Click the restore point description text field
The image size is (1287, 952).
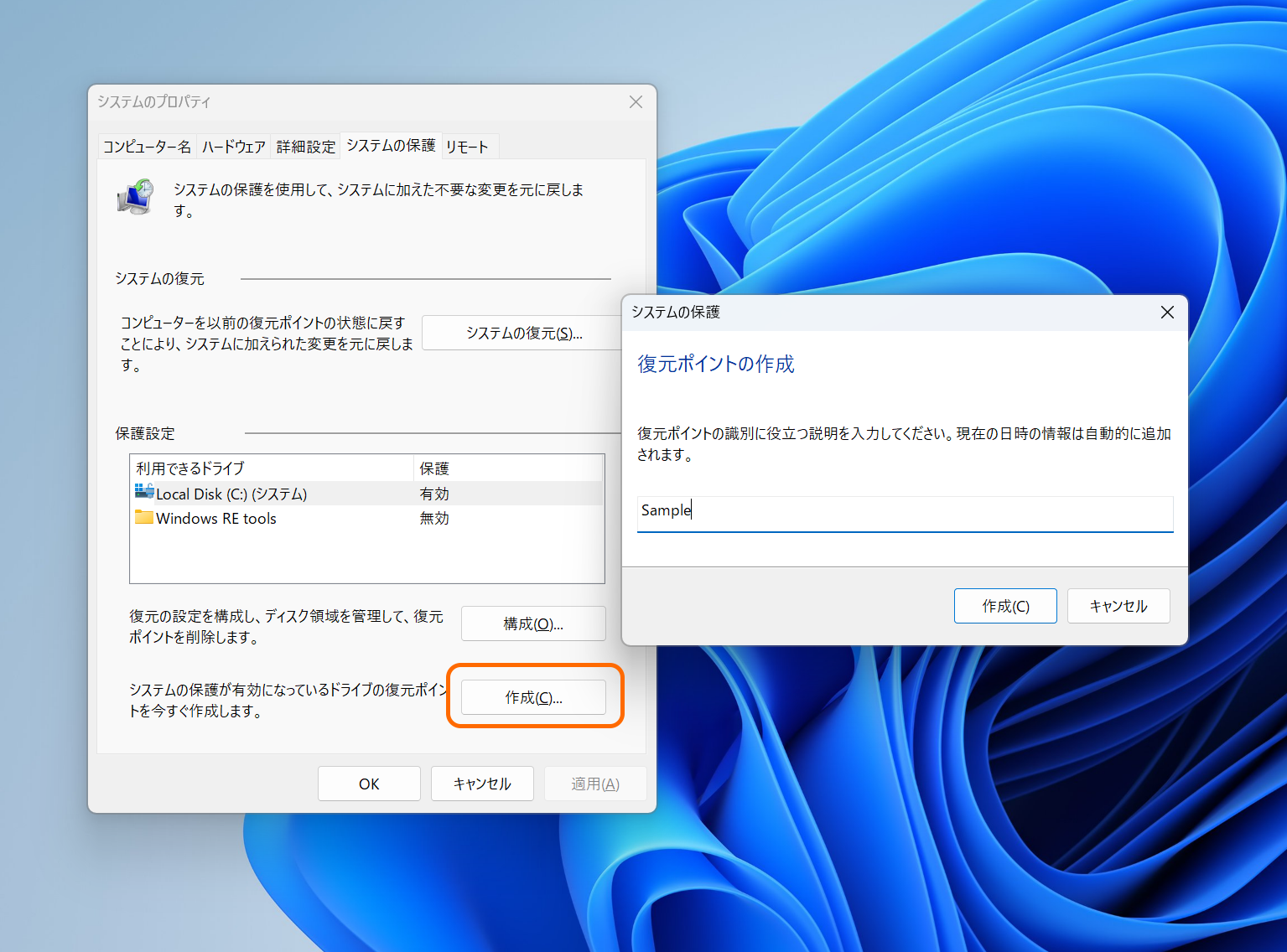904,512
